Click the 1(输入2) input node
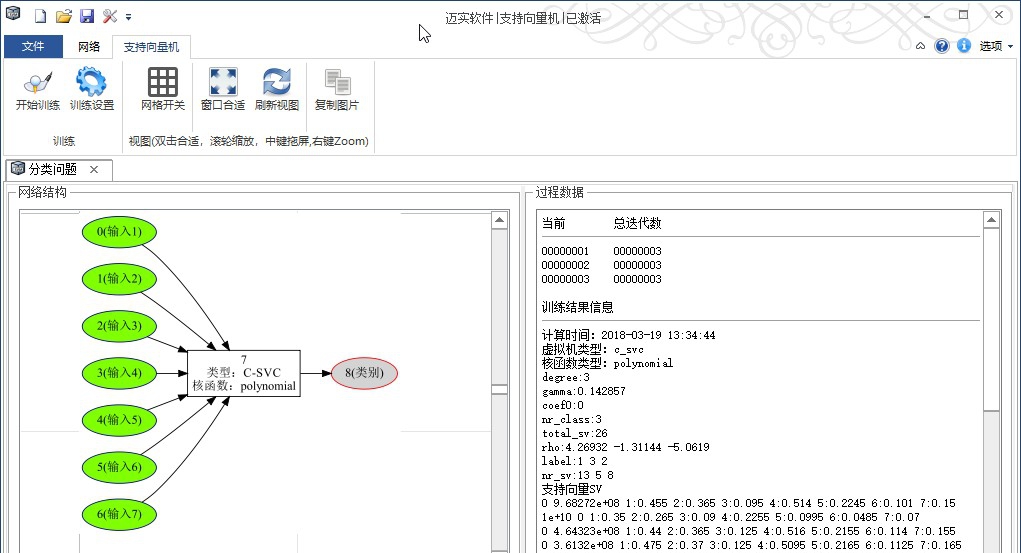1021x553 pixels. (x=119, y=279)
